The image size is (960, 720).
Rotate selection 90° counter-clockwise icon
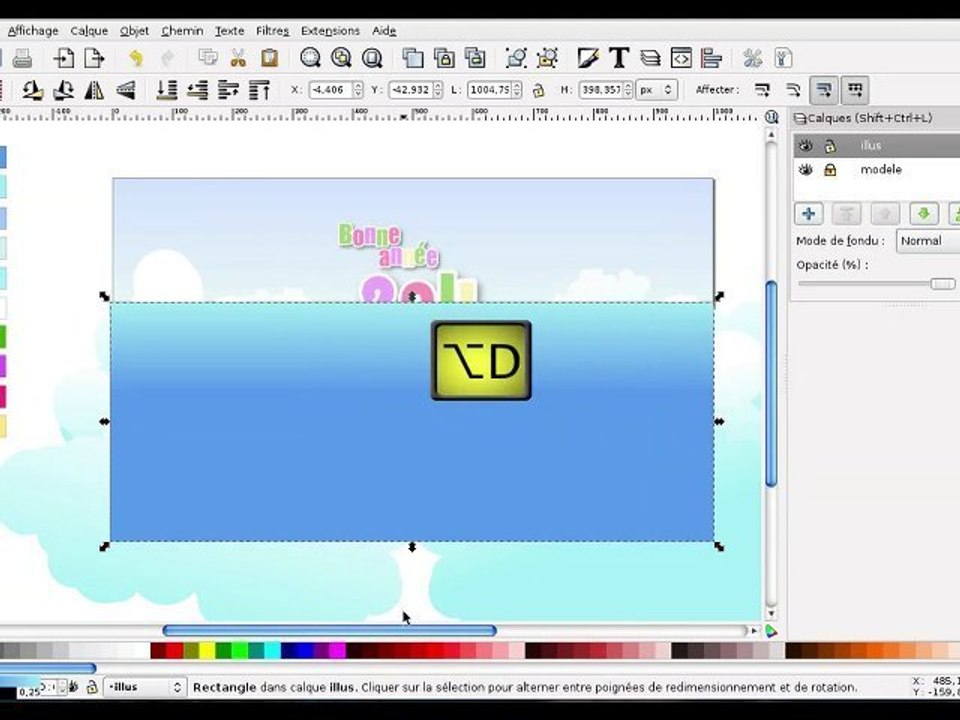33,91
